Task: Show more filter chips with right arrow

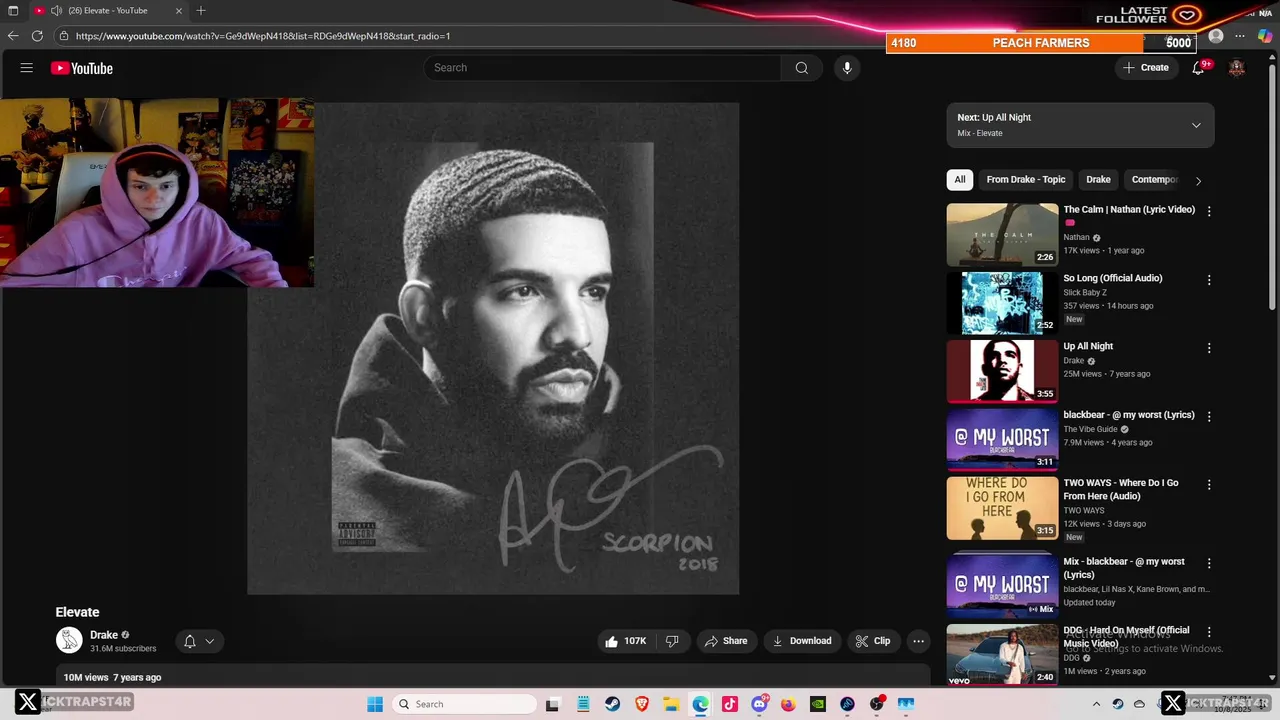Action: coord(1198,181)
